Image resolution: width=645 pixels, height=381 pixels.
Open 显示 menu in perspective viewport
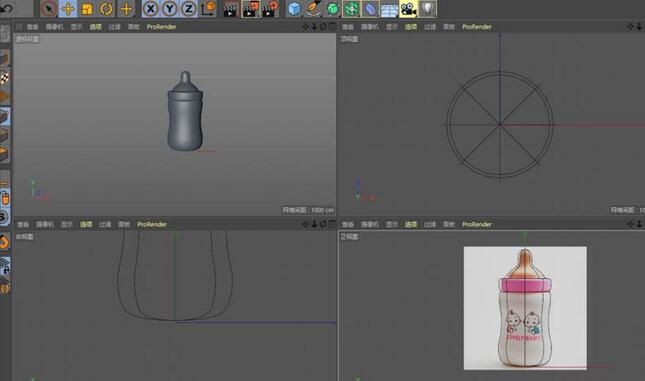tap(76, 27)
